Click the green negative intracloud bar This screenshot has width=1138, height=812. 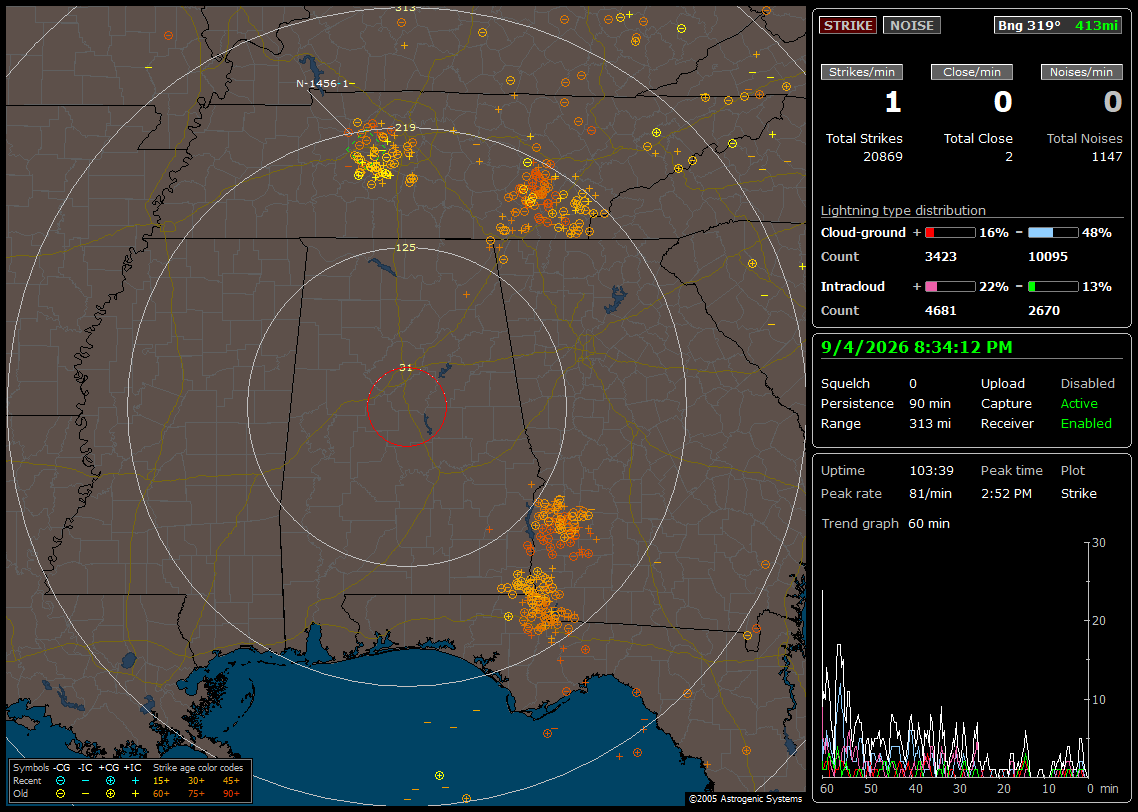1053,287
